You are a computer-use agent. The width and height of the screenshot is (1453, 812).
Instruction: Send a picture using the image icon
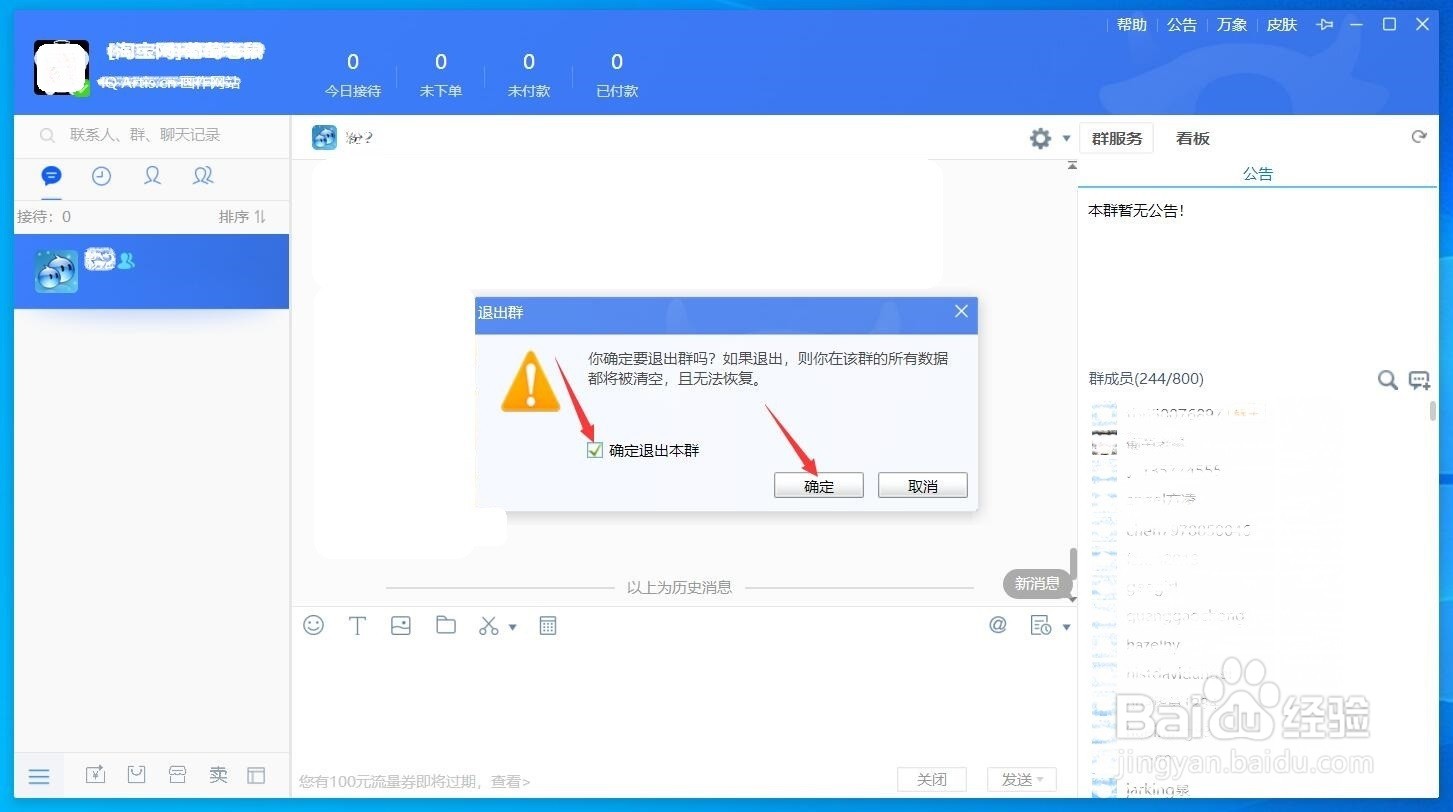point(401,626)
